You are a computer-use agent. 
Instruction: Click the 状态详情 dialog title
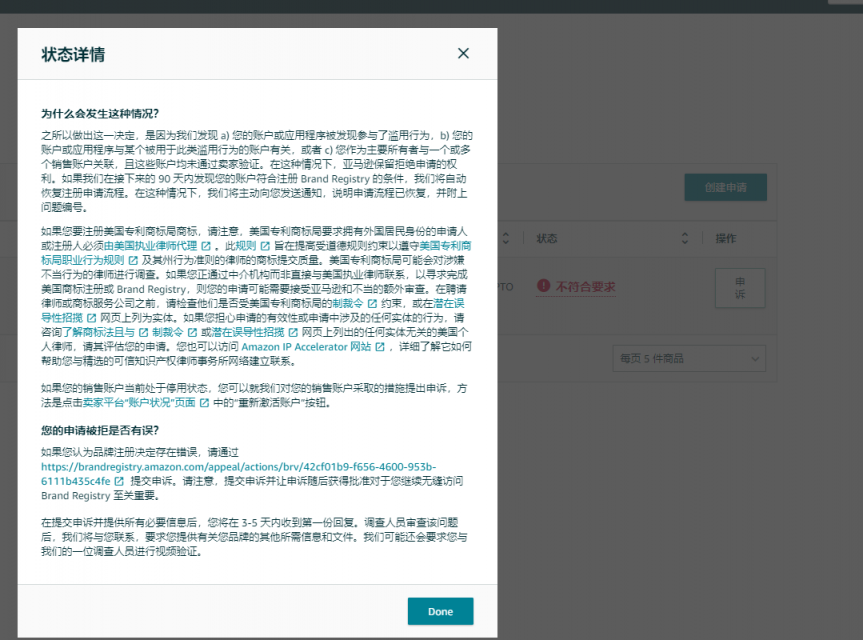tap(73, 54)
